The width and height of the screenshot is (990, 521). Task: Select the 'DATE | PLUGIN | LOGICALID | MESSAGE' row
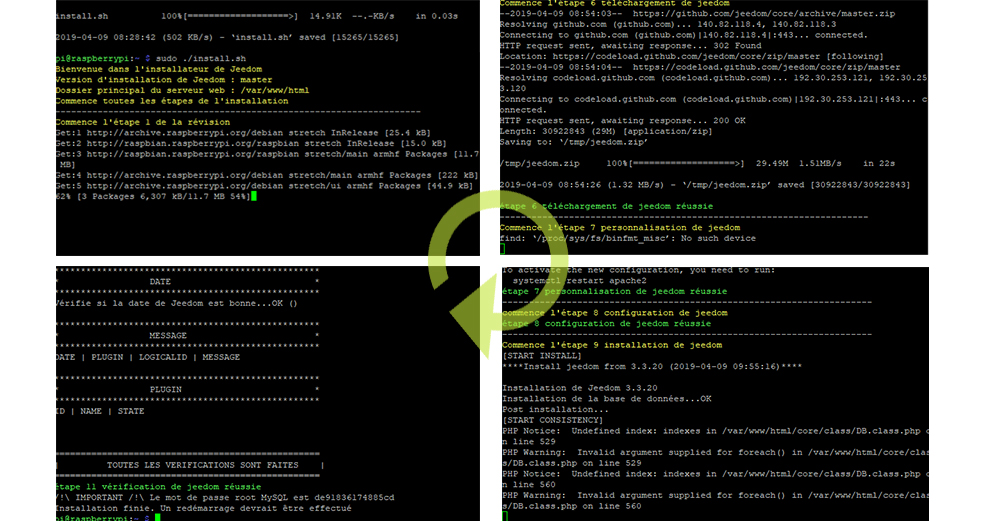click(148, 357)
